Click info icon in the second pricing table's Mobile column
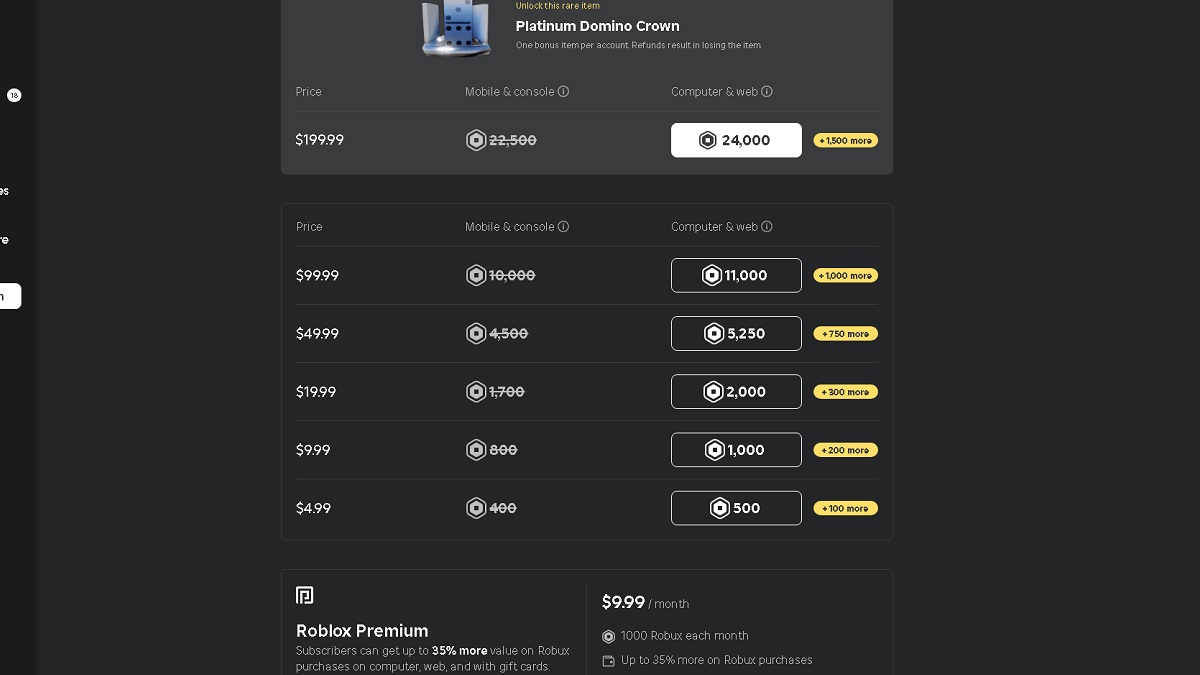Image resolution: width=1200 pixels, height=675 pixels. 564,226
